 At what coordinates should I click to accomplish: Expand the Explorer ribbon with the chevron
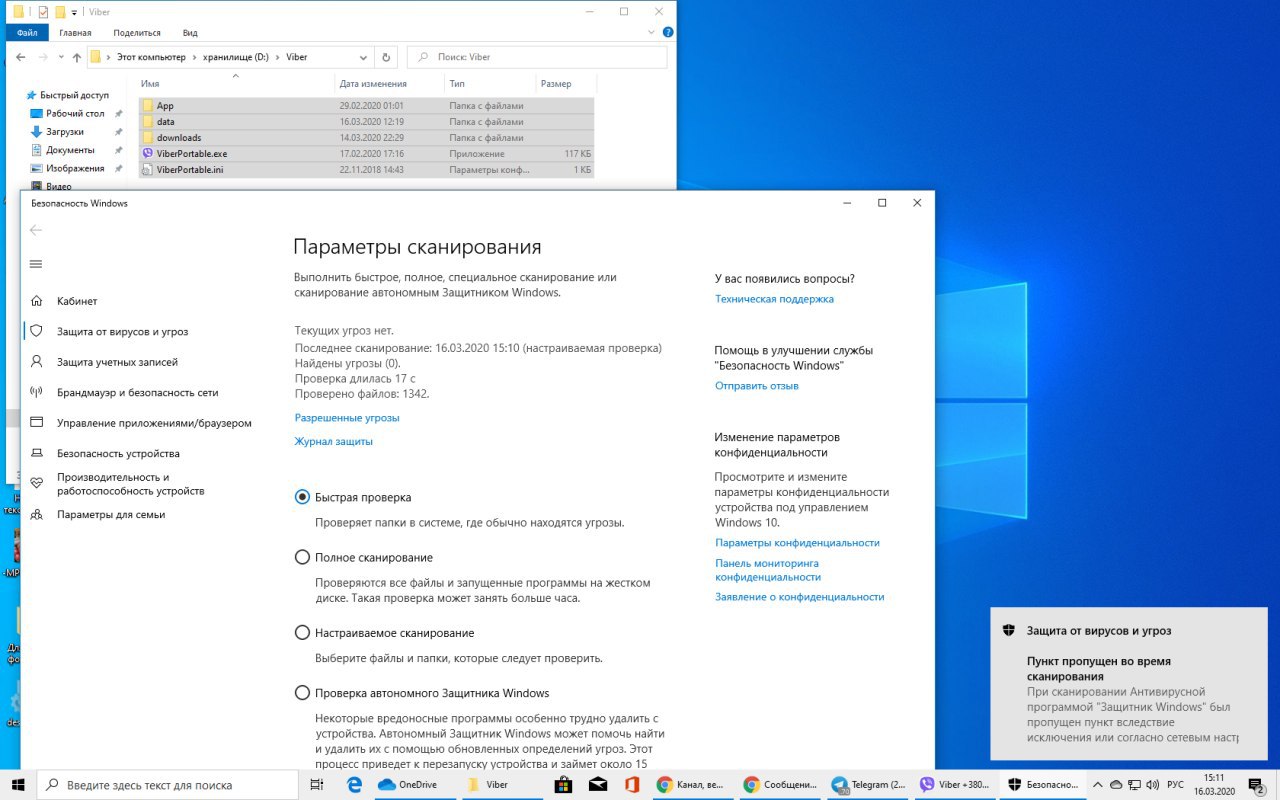pyautogui.click(x=653, y=32)
